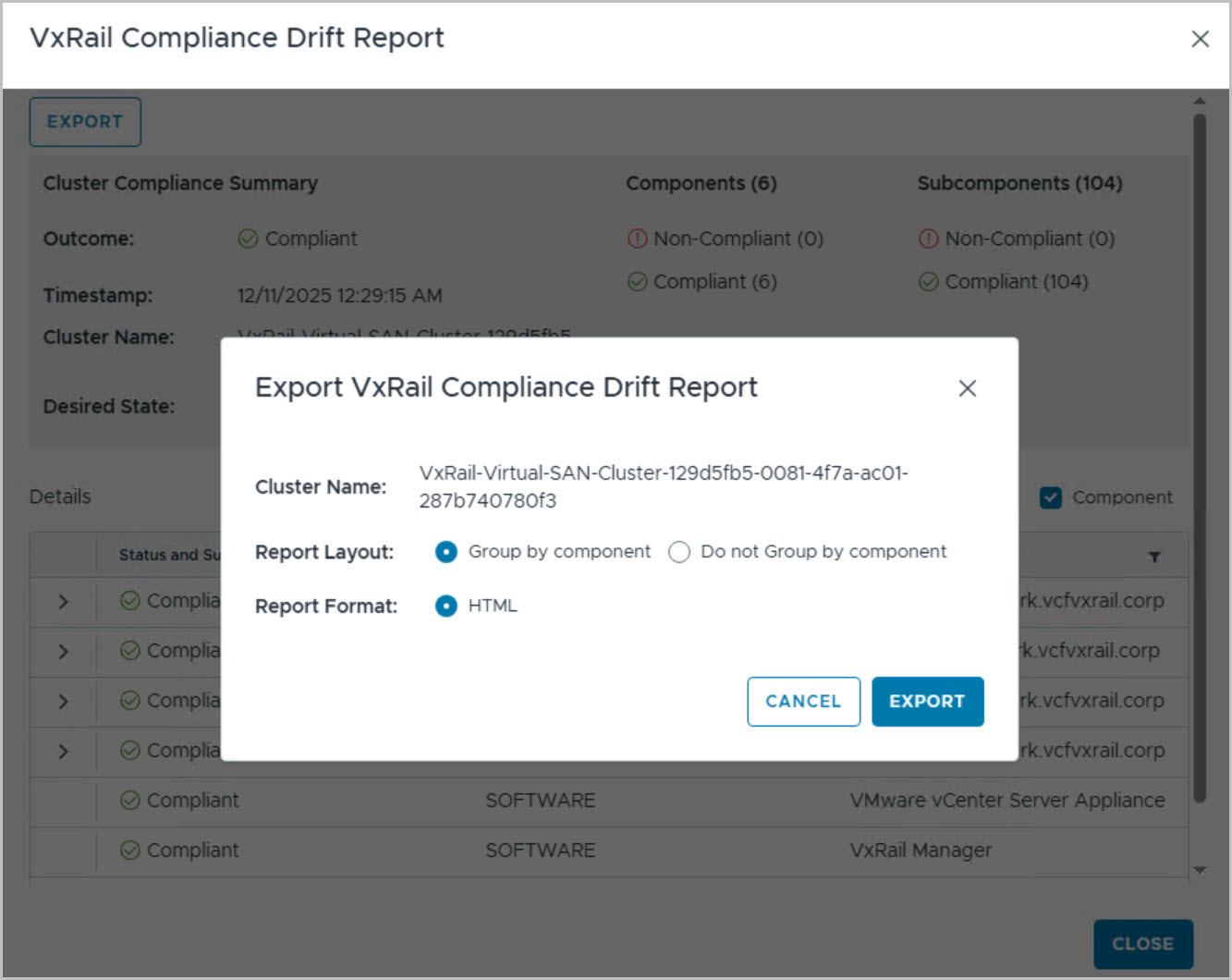This screenshot has width=1232, height=980.
Task: Expand the first compliant row chevron
Action: point(63,602)
